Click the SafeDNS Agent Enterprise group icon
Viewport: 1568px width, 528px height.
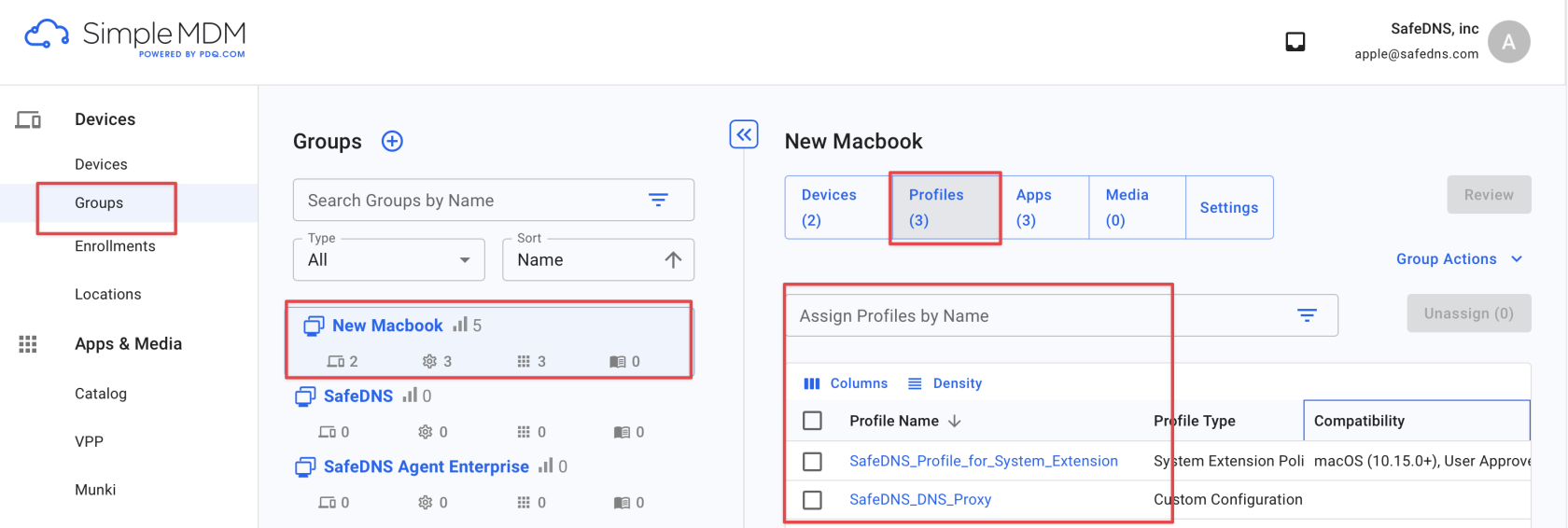(x=305, y=467)
